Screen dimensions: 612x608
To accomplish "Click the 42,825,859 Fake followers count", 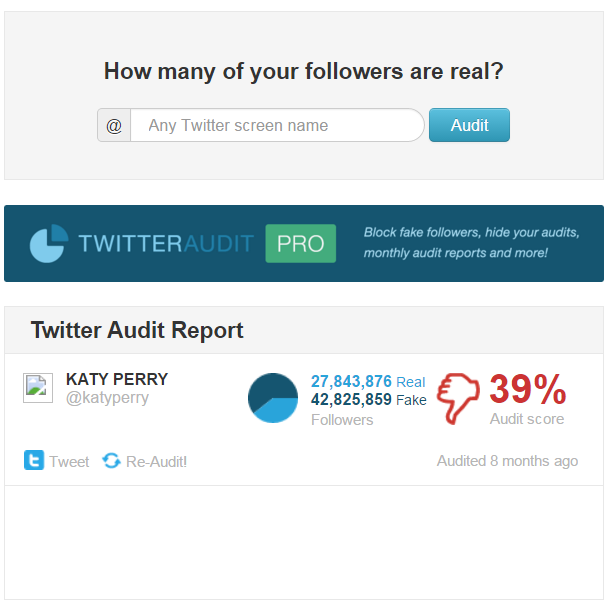I will coord(368,400).
